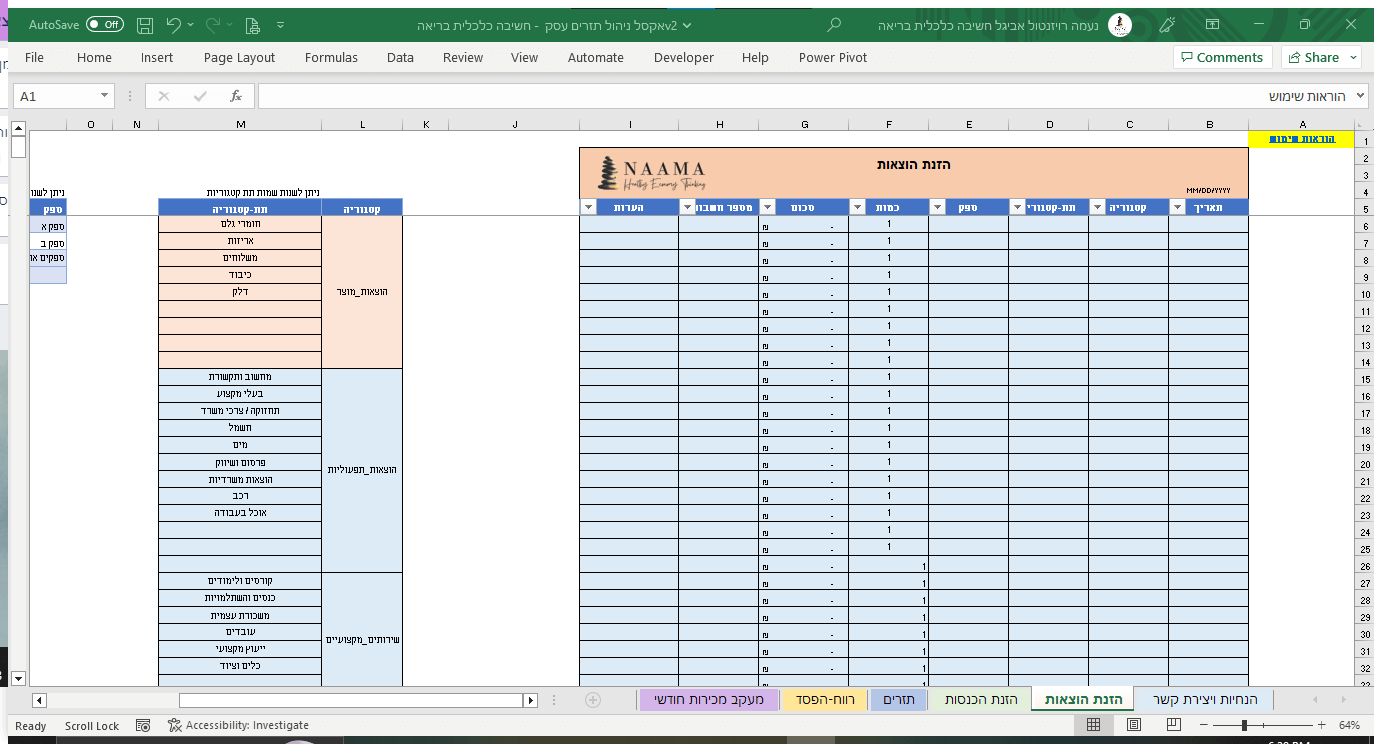This screenshot has width=1374, height=744.
Task: Open filter dropdown for תאריך column
Action: (x=1177, y=207)
